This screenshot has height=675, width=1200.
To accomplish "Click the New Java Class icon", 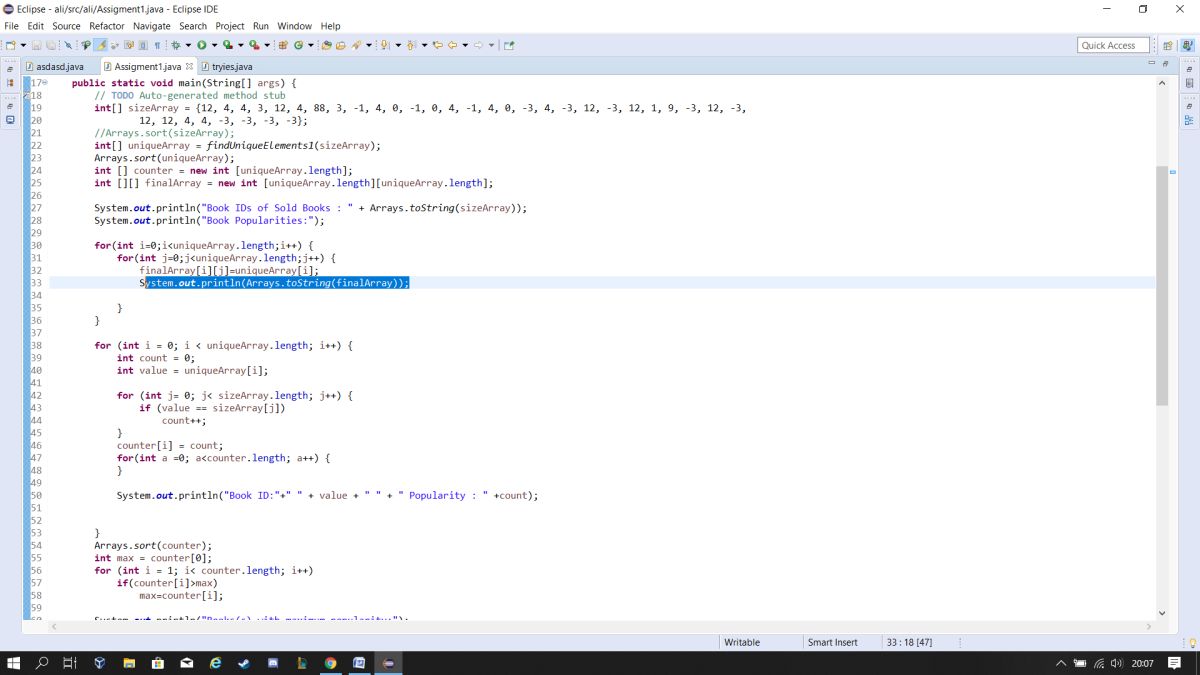I will pyautogui.click(x=298, y=45).
